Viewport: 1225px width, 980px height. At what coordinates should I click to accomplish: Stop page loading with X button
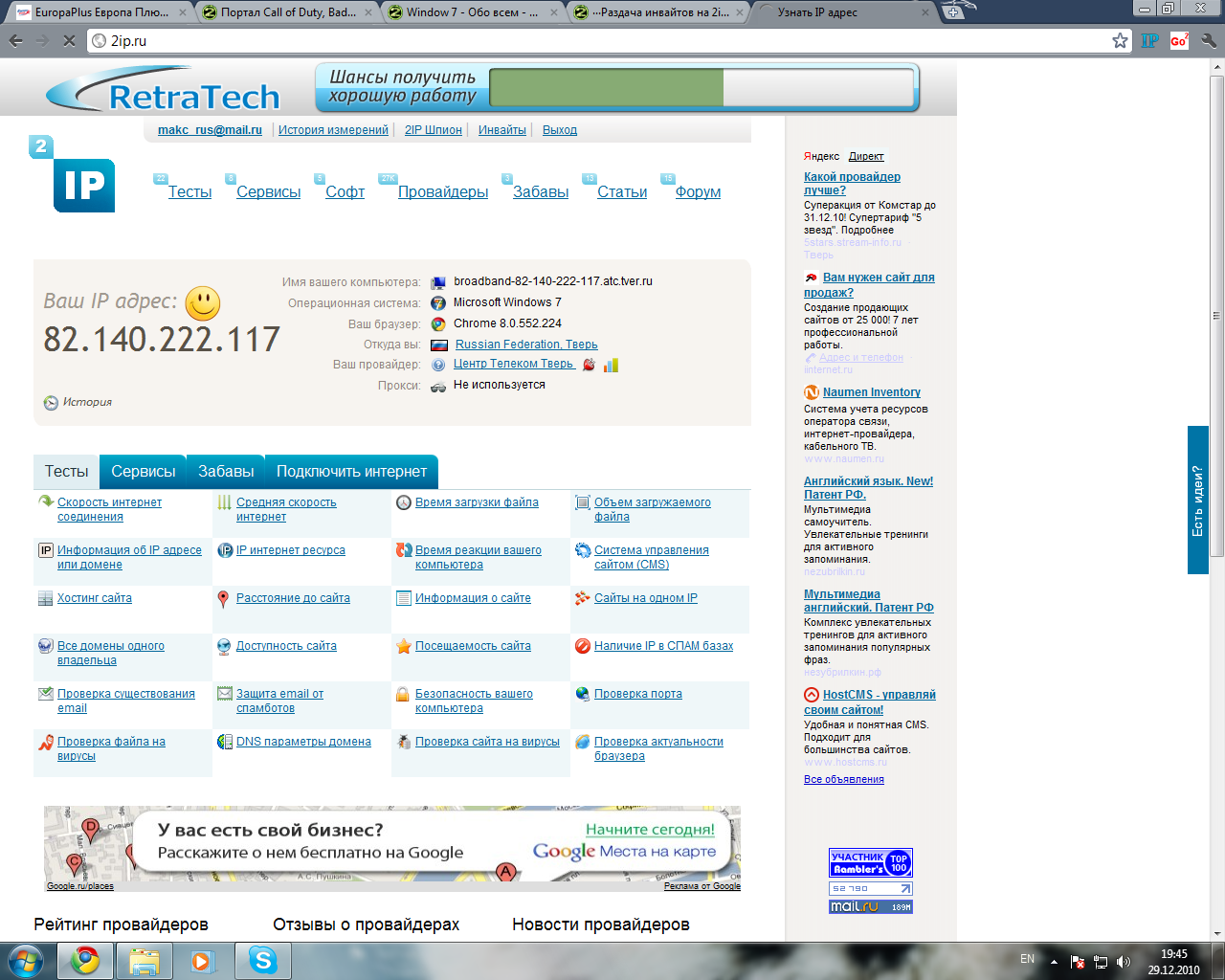coord(69,41)
